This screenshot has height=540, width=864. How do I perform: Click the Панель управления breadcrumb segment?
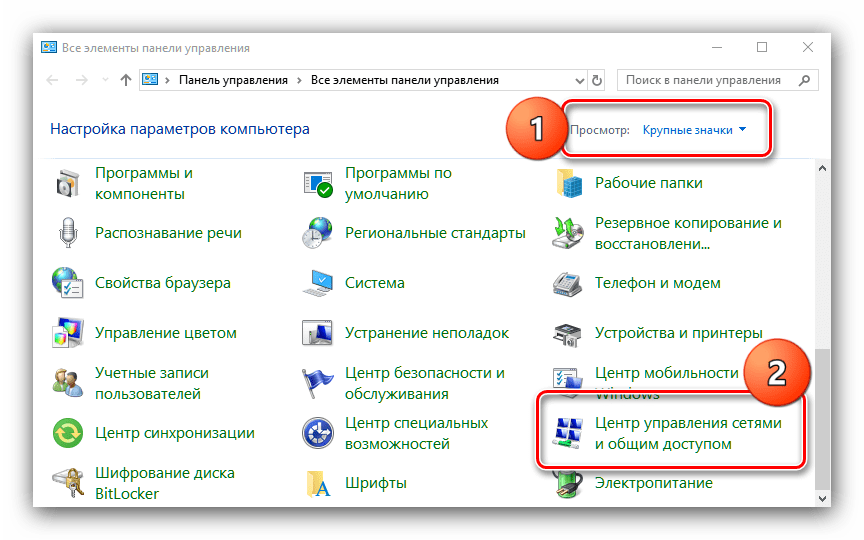[x=232, y=80]
